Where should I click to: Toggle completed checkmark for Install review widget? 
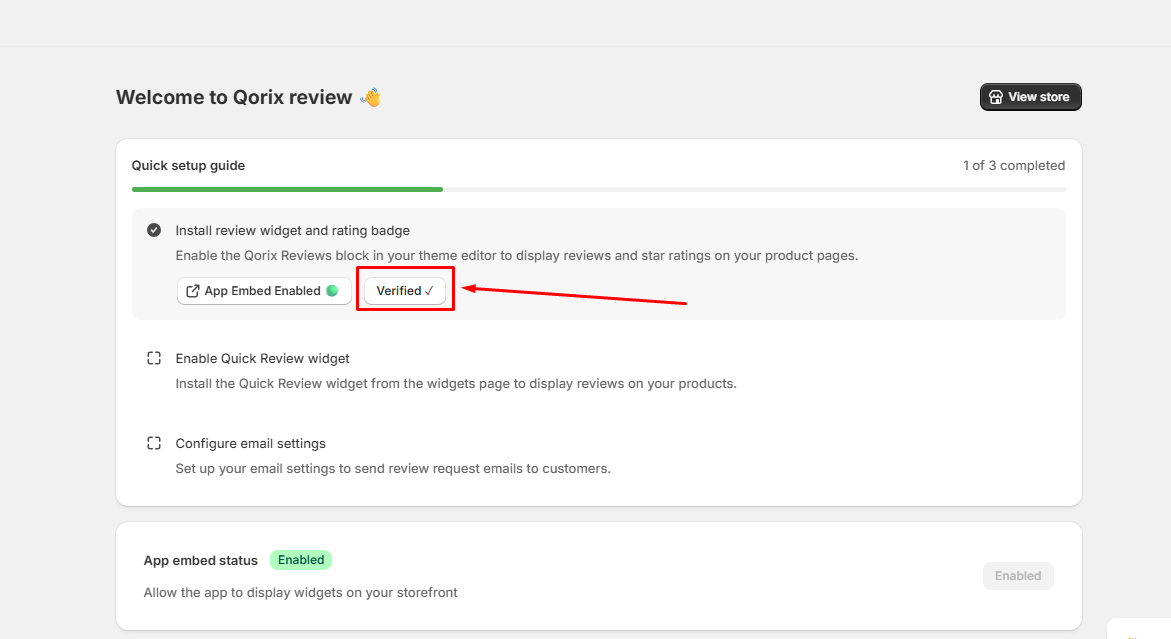(154, 230)
